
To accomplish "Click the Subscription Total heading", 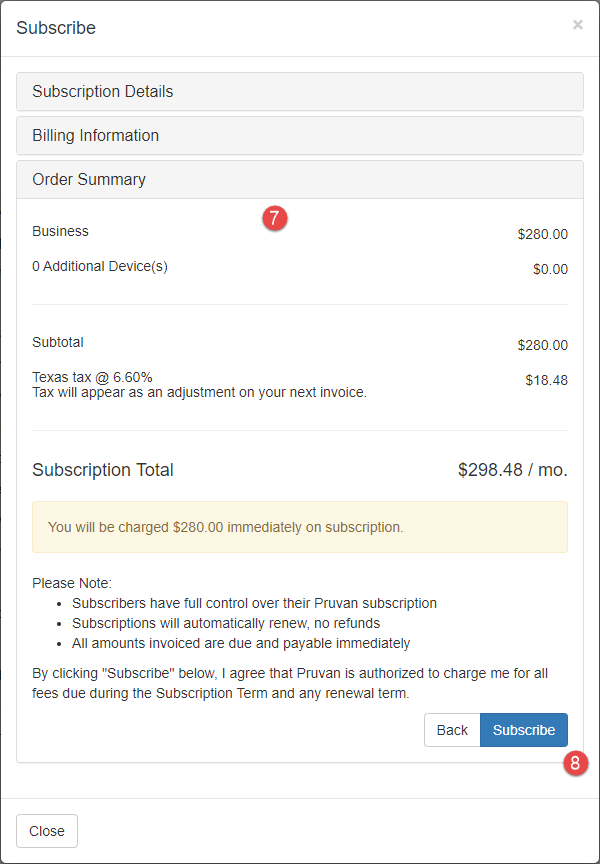I will [103, 470].
